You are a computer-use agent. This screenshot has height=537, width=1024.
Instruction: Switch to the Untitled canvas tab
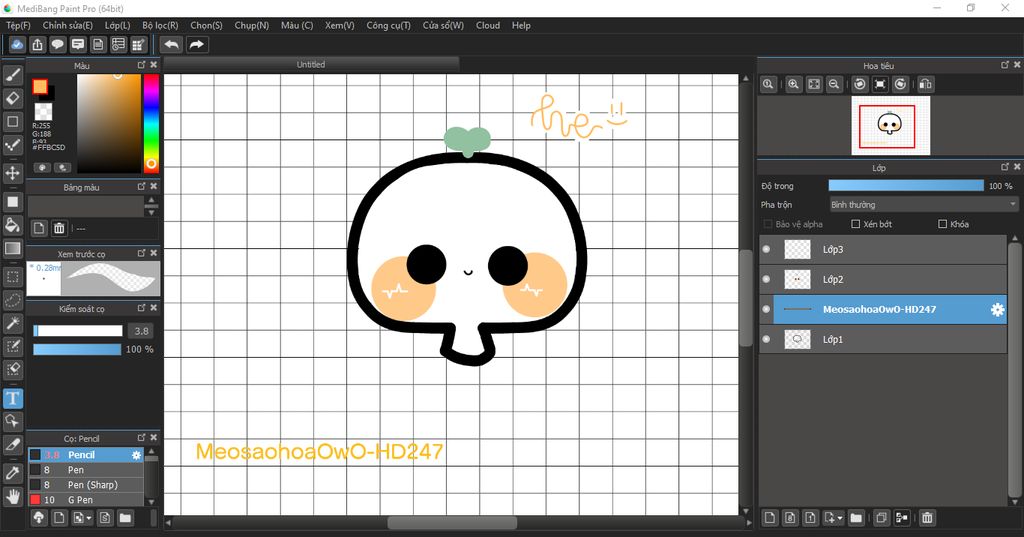311,65
